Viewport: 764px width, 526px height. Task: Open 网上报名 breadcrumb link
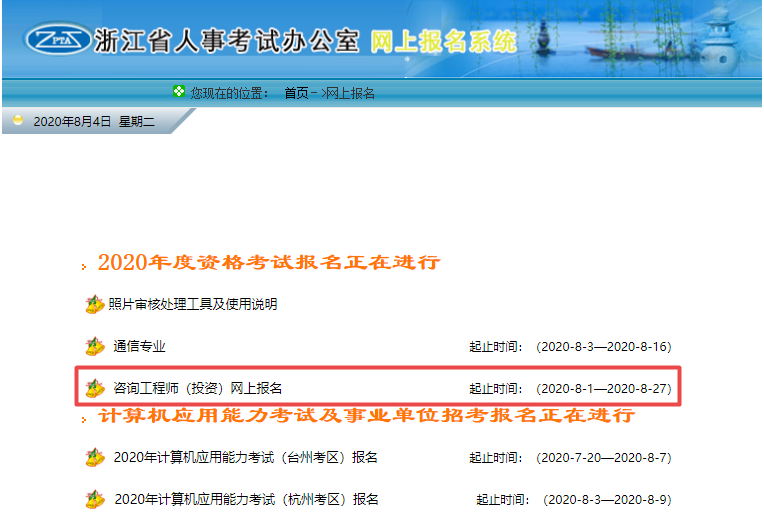click(350, 93)
